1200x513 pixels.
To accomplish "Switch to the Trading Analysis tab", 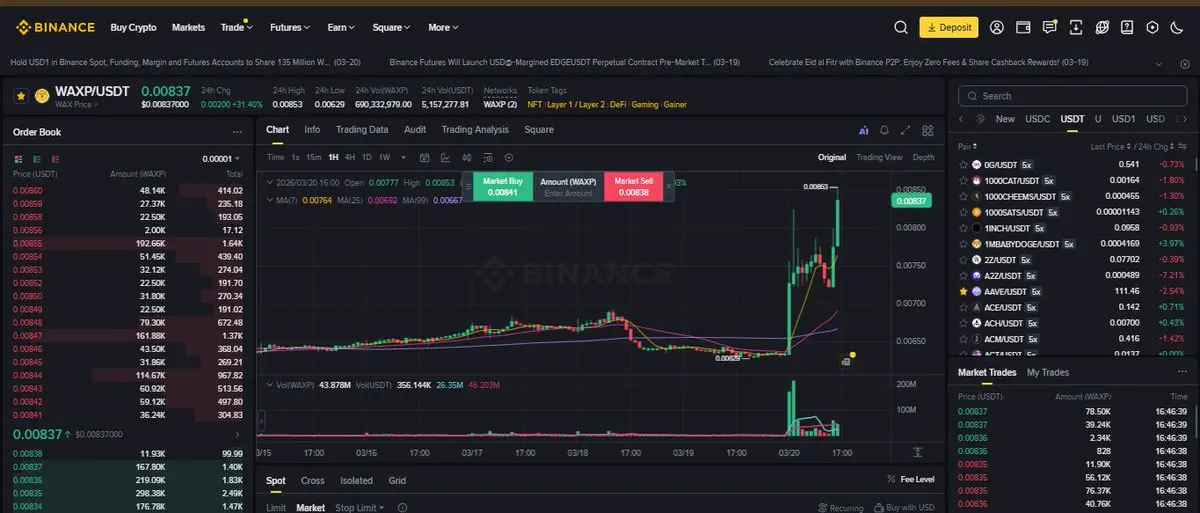I will [475, 130].
